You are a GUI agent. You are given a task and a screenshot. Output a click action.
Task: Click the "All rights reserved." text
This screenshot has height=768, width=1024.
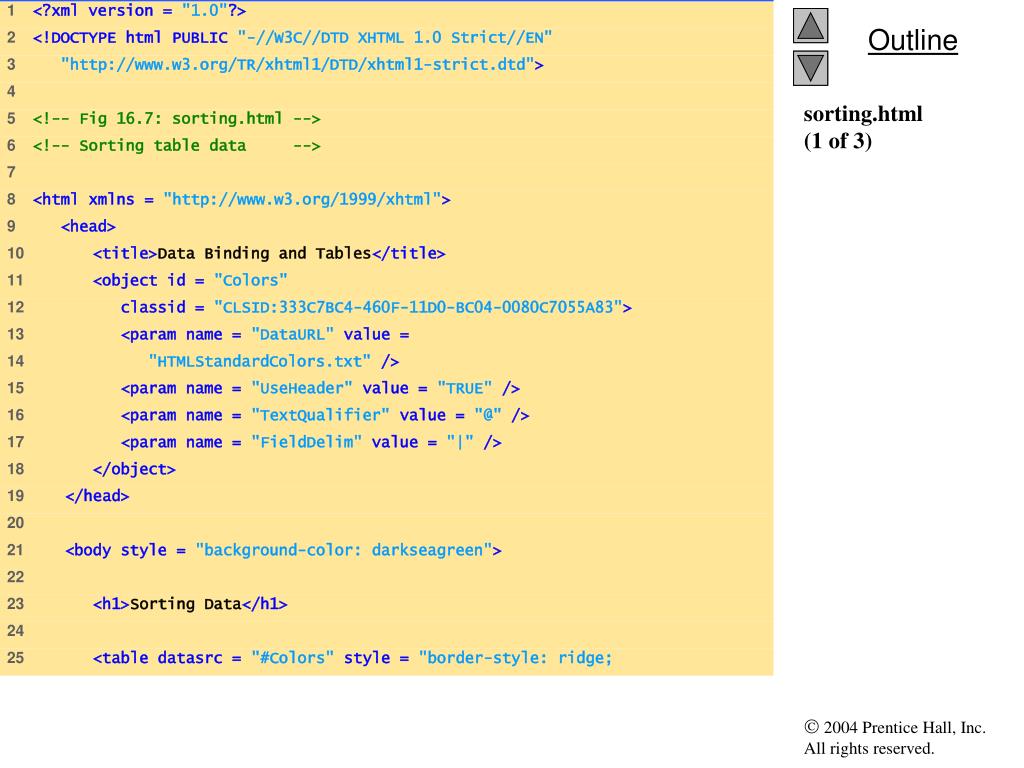click(869, 748)
